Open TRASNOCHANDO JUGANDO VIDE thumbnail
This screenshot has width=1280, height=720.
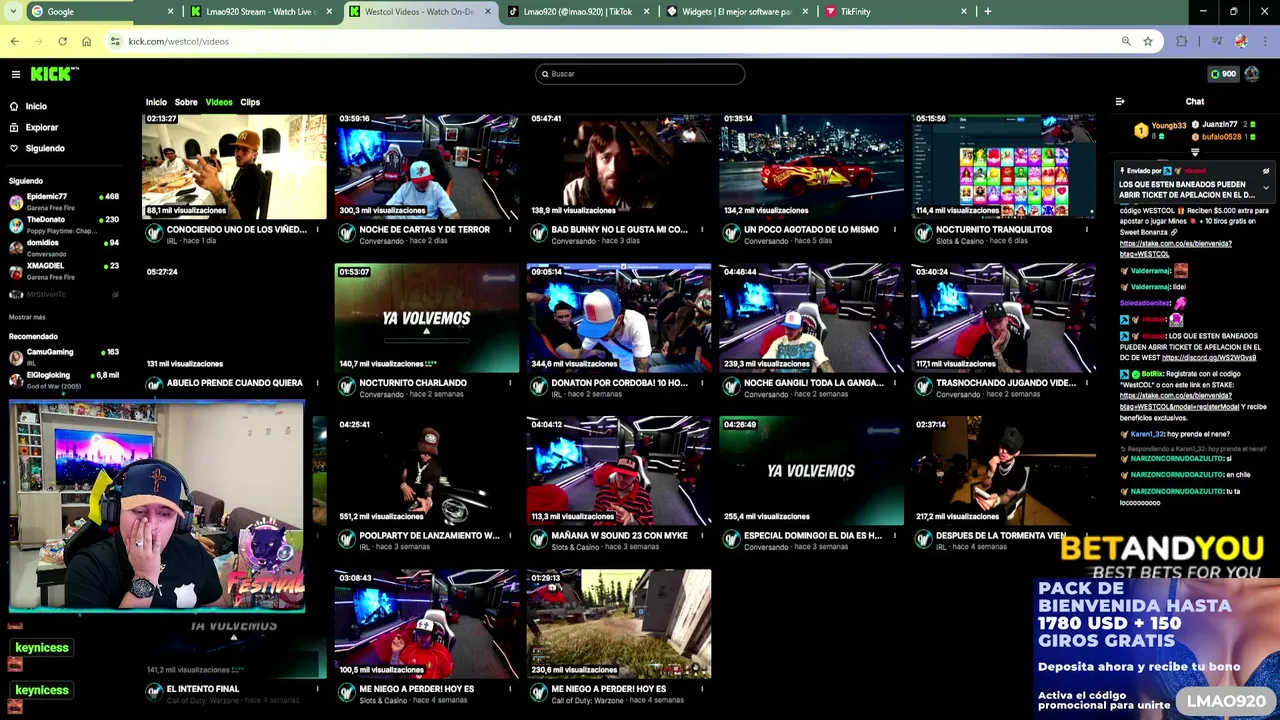click(1003, 319)
